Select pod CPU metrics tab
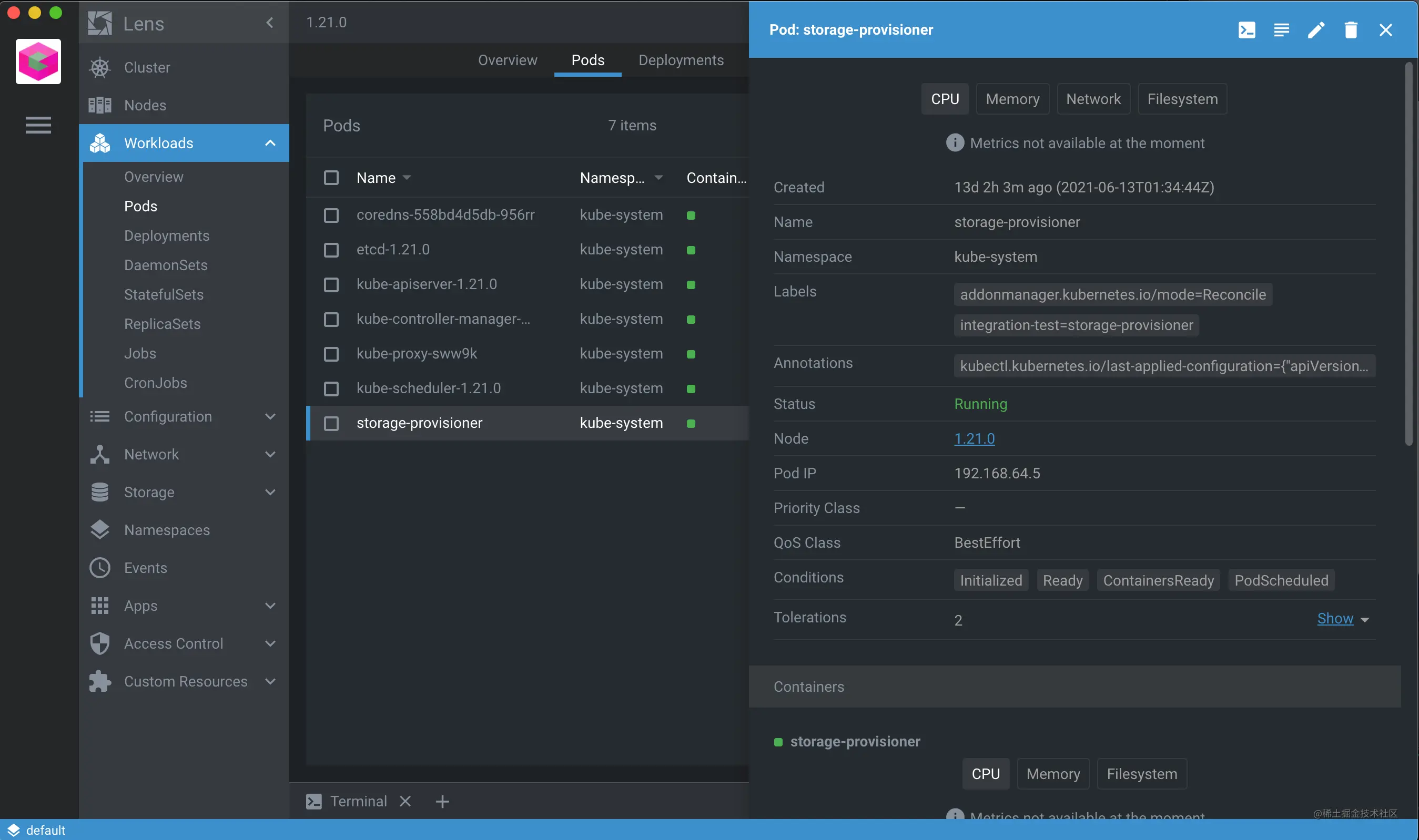 pyautogui.click(x=945, y=99)
